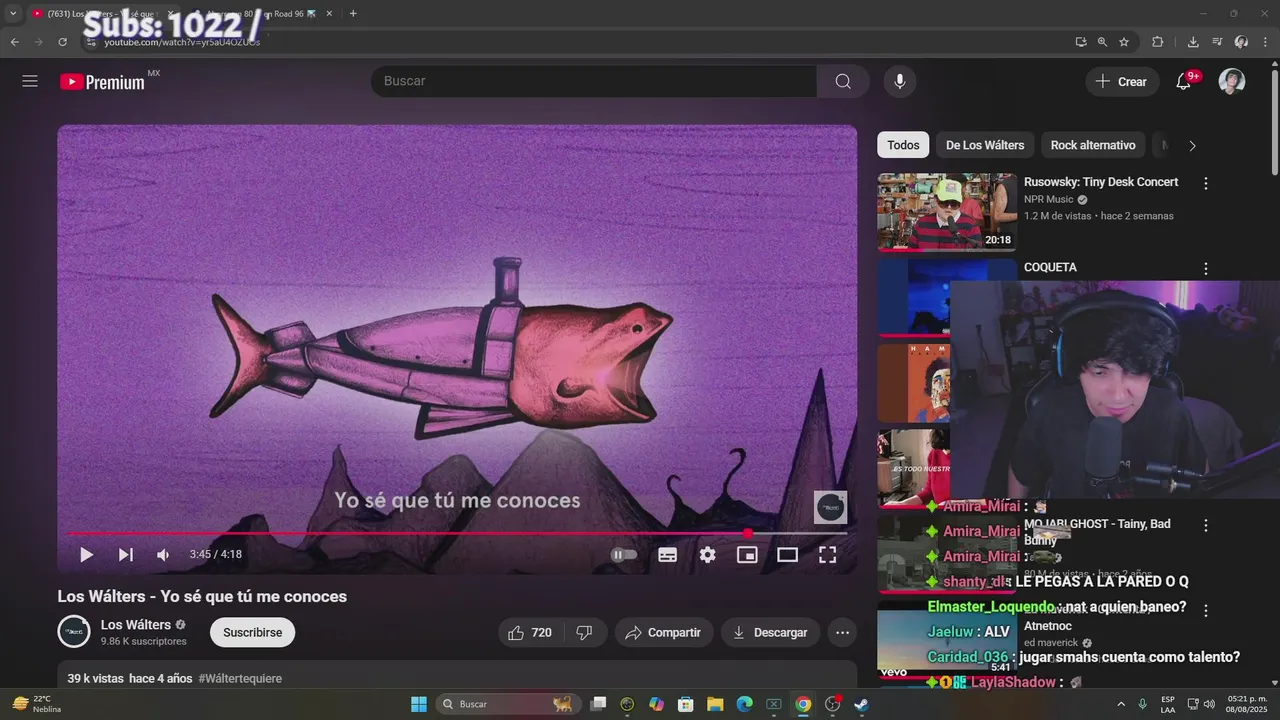Play the video
The width and height of the screenshot is (1280, 720).
click(86, 554)
